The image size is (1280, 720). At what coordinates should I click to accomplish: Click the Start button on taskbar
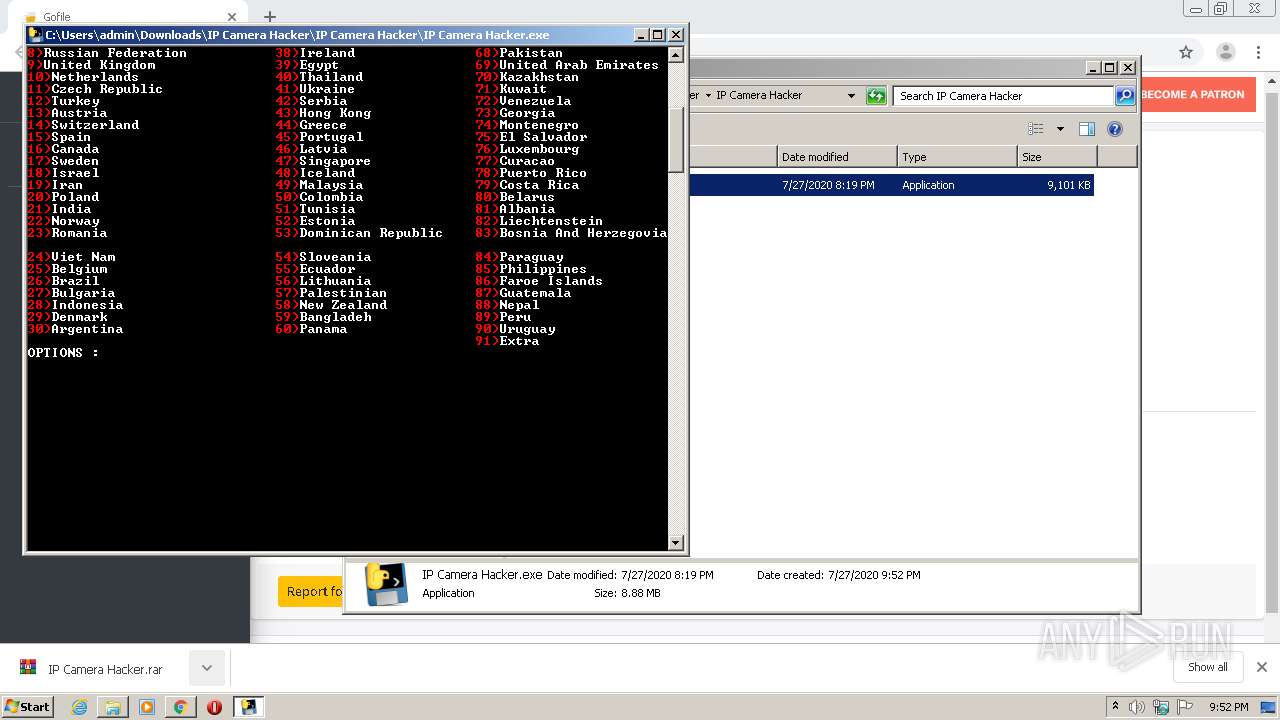tap(27, 707)
